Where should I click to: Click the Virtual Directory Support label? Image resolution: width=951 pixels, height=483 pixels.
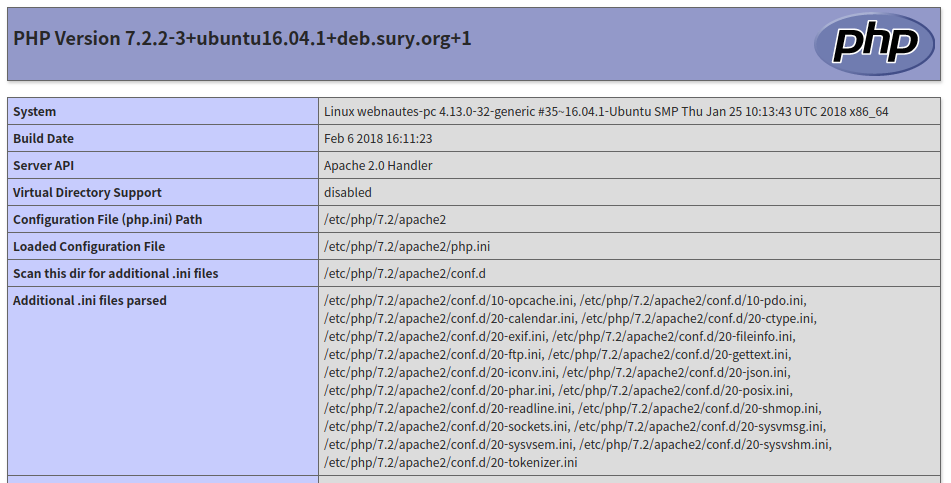pos(87,192)
